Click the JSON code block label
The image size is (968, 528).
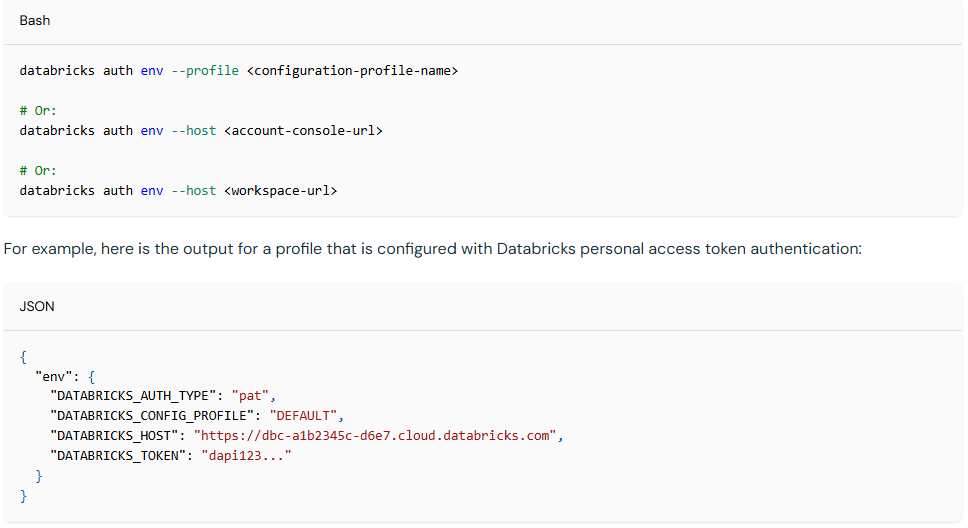click(37, 307)
